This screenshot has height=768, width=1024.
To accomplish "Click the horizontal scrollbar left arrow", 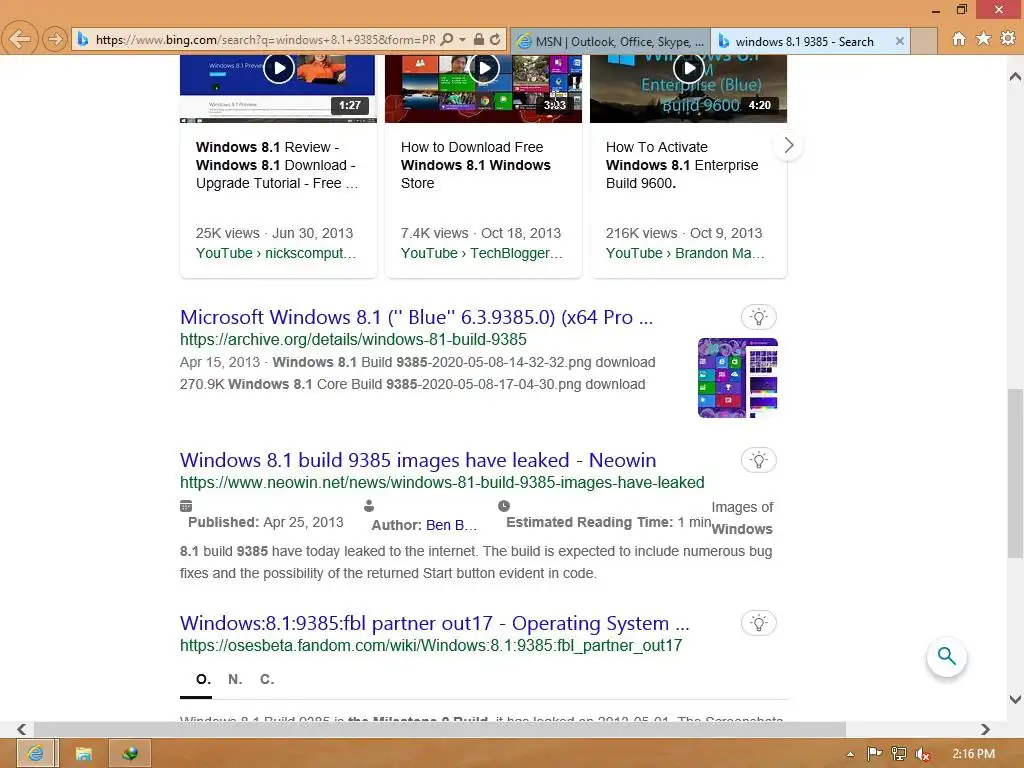I will click(x=22, y=729).
